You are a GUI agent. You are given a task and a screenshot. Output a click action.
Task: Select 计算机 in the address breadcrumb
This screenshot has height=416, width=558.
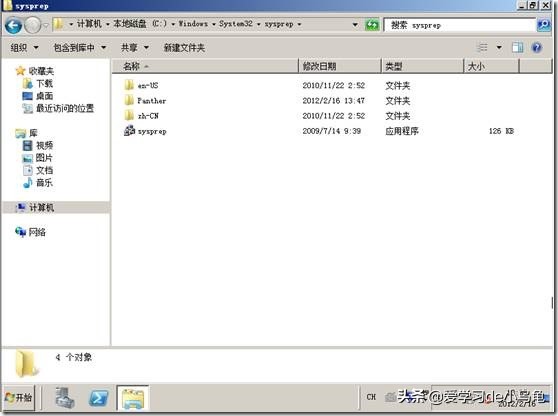click(x=89, y=24)
